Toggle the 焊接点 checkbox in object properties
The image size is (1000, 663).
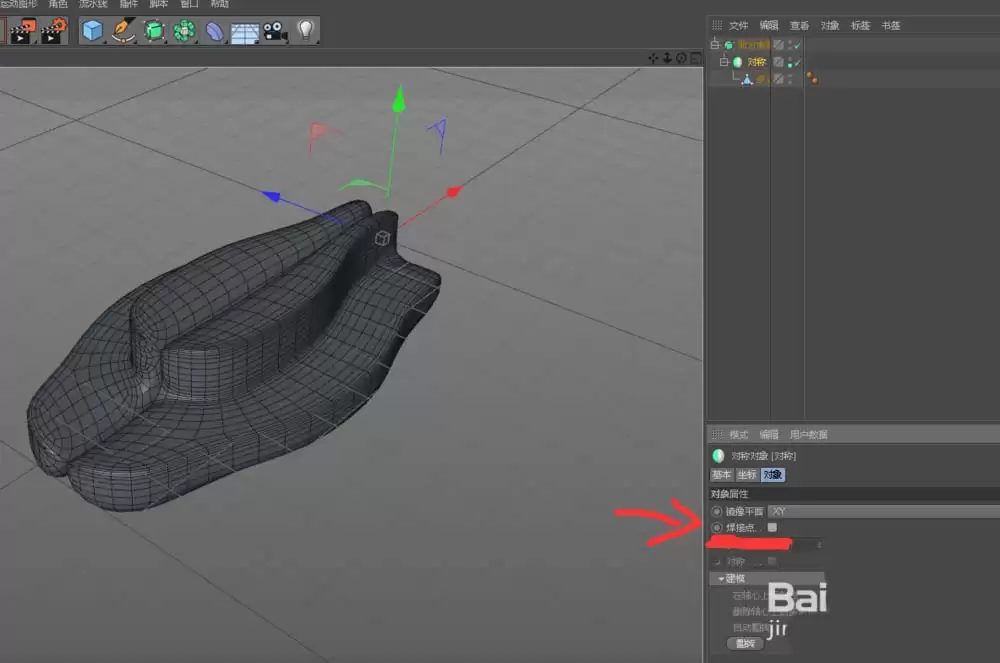pos(772,527)
